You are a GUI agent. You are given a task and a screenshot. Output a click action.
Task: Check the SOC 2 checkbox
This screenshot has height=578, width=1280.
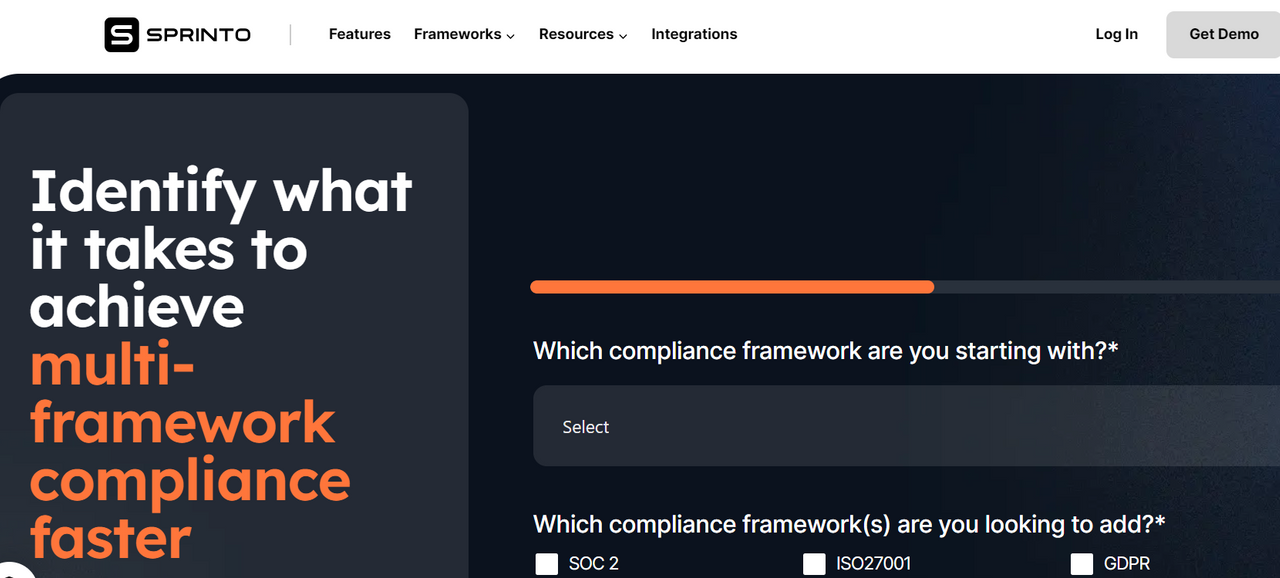pos(546,564)
